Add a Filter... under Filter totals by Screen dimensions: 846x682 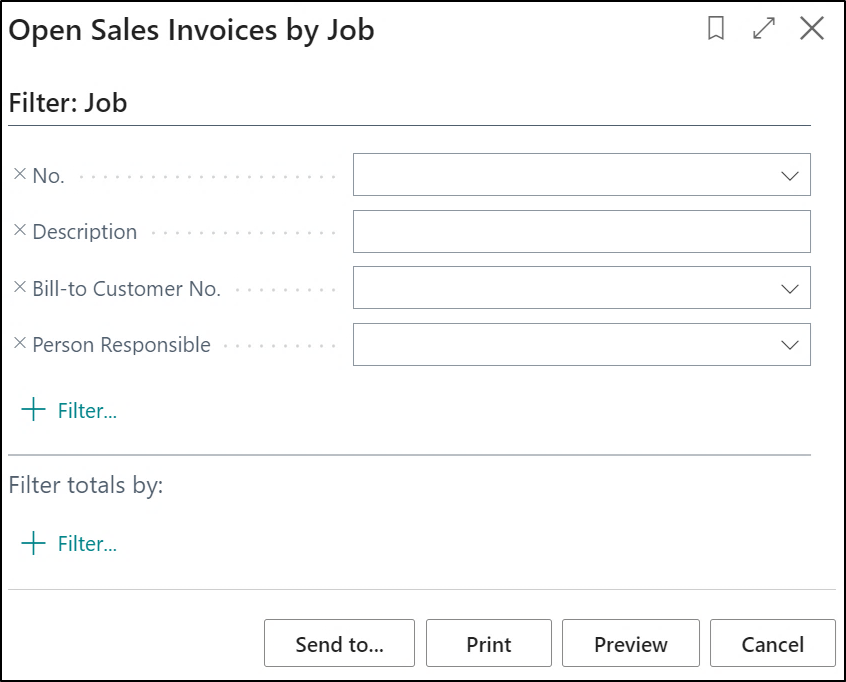[x=87, y=544]
